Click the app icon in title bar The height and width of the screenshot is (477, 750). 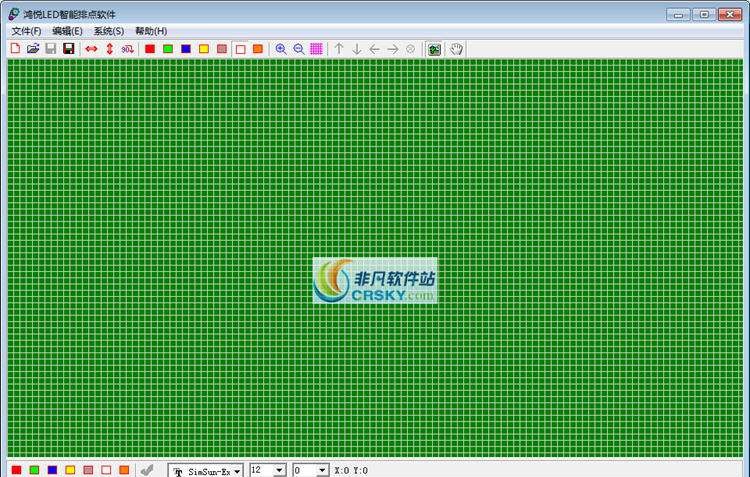coord(14,14)
